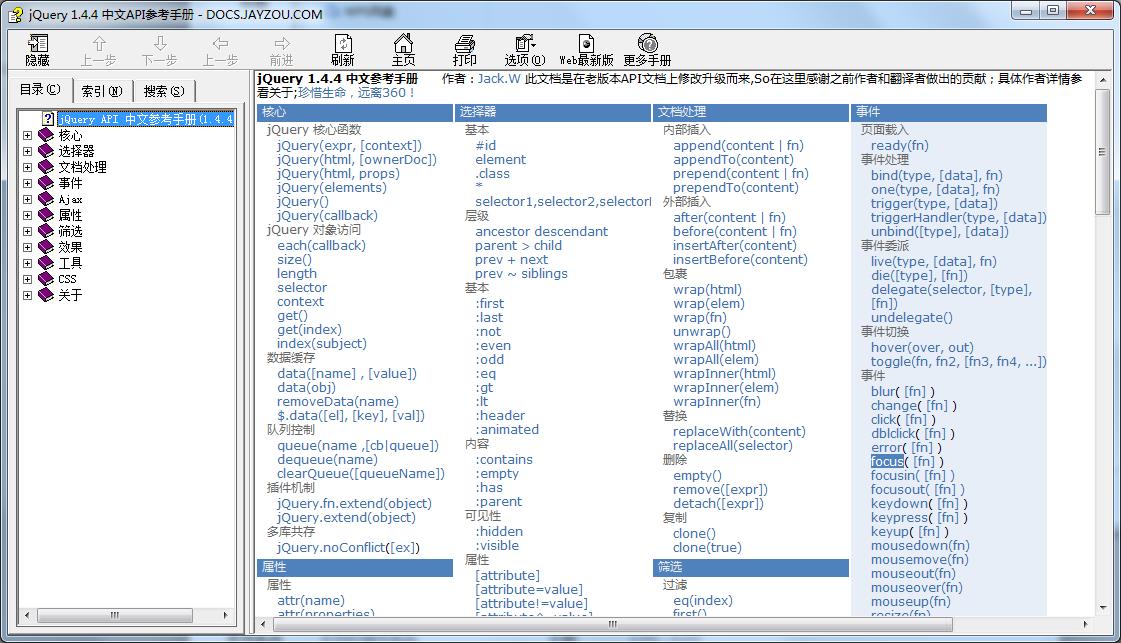The image size is (1121, 643).
Task: Expand the 属性 tree node
Action: (27, 215)
